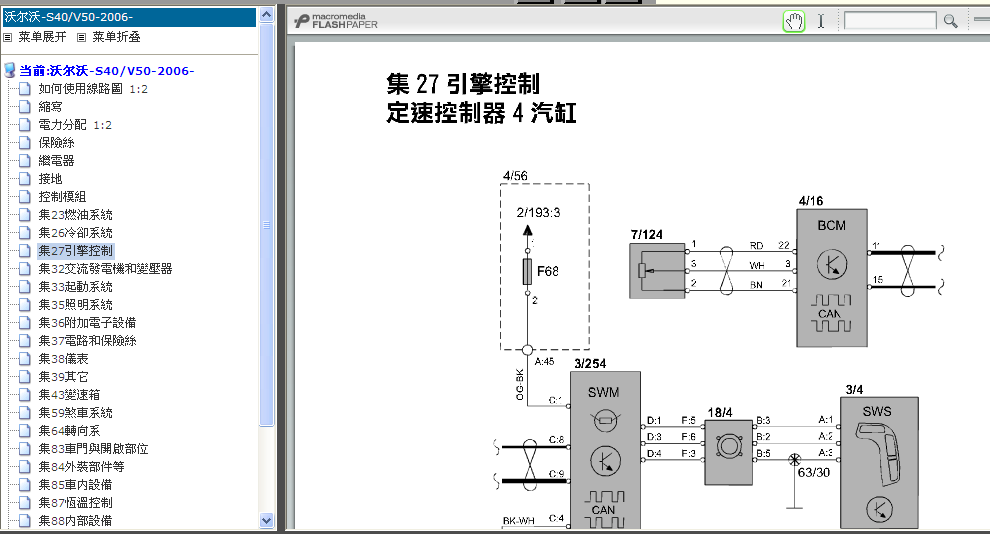
Task: Click the diagram title 集 27 引擎控制
Action: (x=463, y=83)
